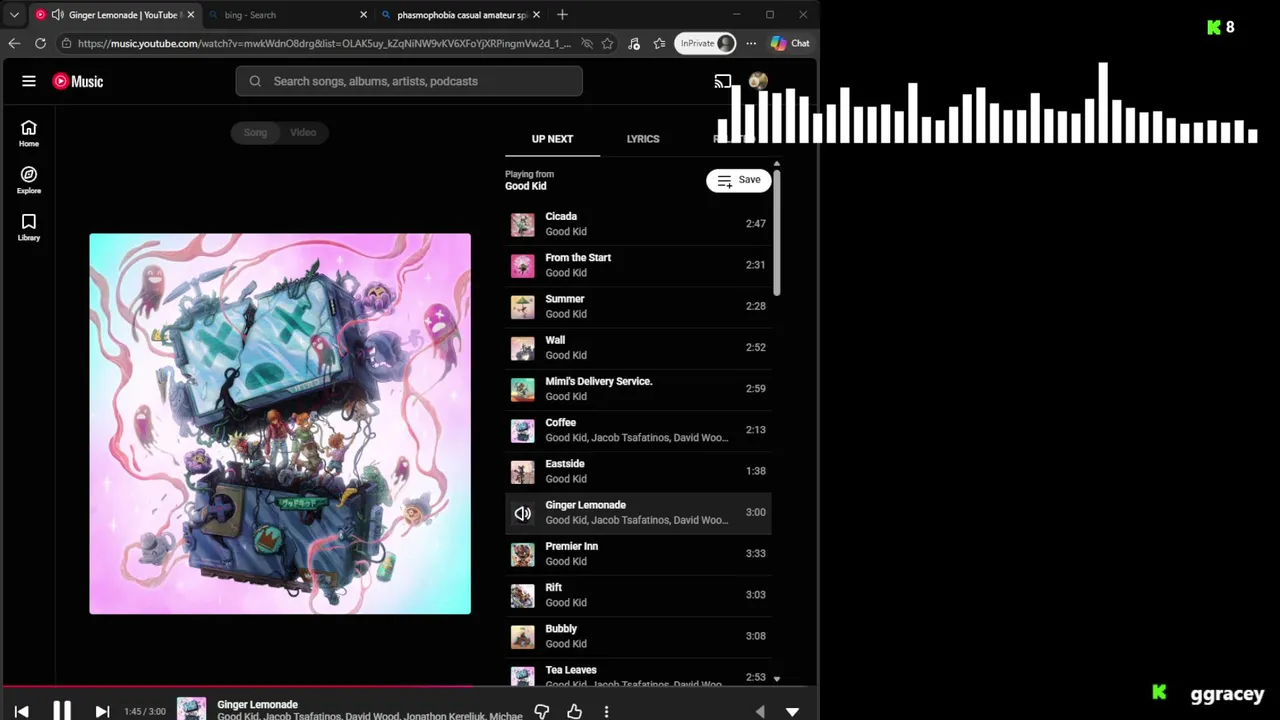Click the speaker icon on Ginger Lemonade row
The height and width of the screenshot is (720, 1280).
[x=522, y=513]
